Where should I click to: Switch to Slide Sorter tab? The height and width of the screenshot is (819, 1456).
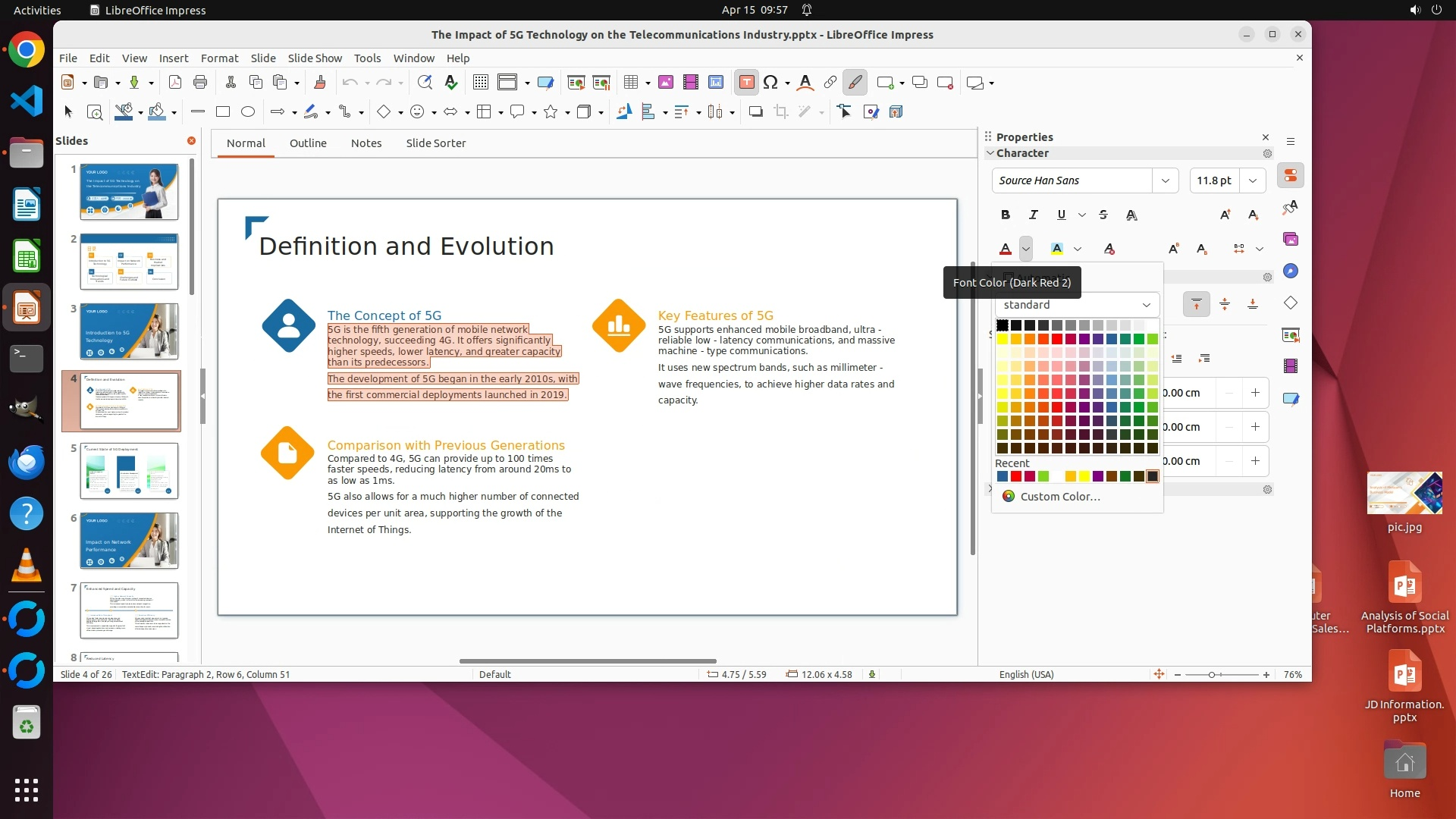[x=435, y=143]
